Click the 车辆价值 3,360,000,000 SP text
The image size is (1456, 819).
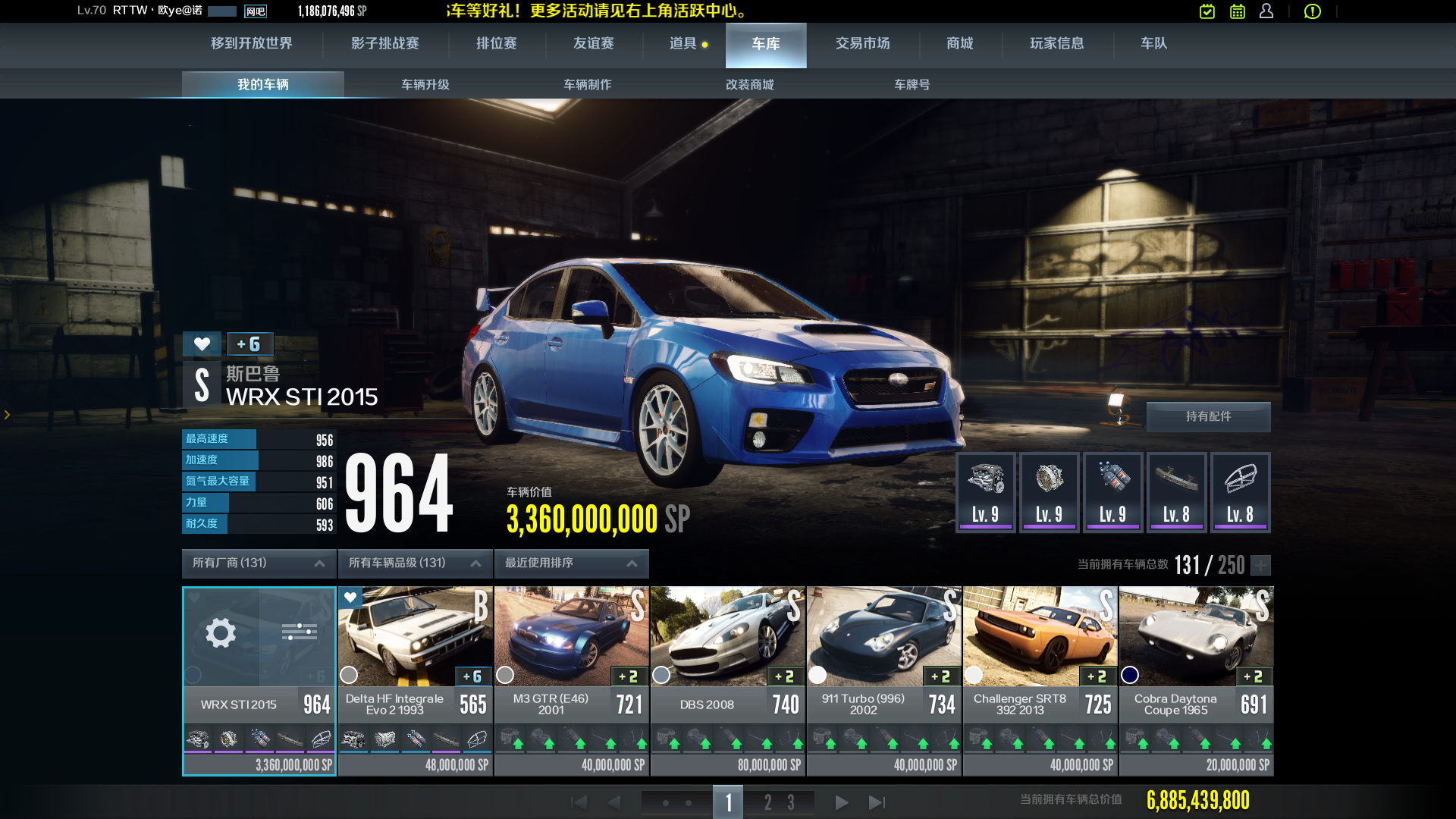(598, 519)
